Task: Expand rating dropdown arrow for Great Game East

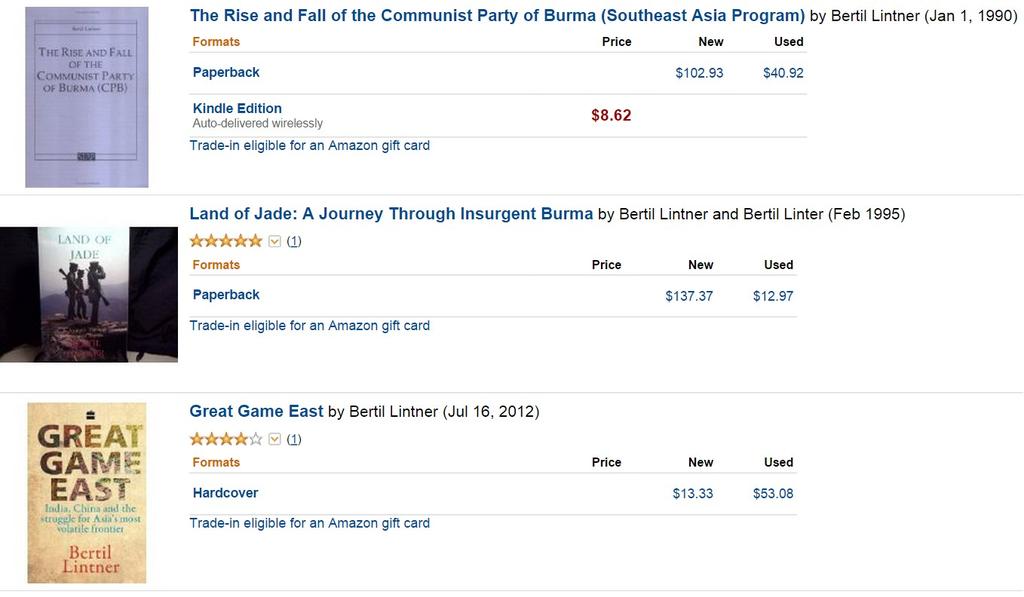Action: [275, 439]
